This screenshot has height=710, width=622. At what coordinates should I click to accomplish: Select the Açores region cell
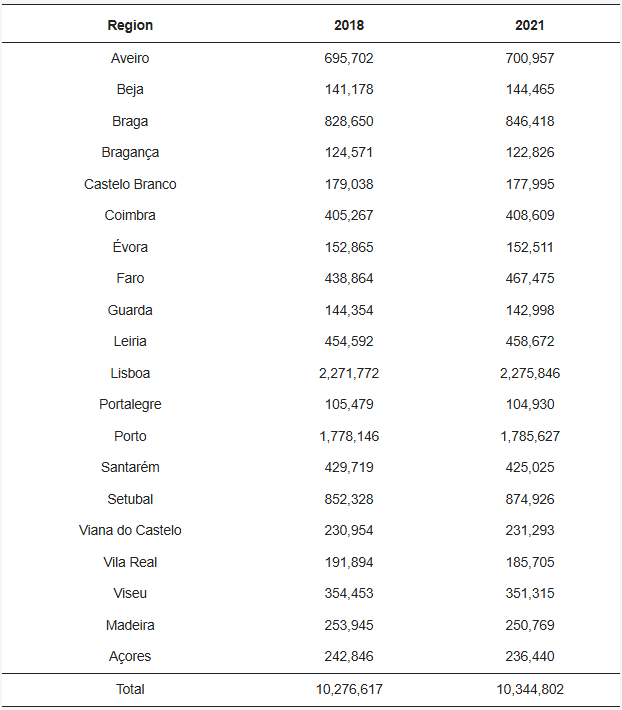(x=130, y=656)
